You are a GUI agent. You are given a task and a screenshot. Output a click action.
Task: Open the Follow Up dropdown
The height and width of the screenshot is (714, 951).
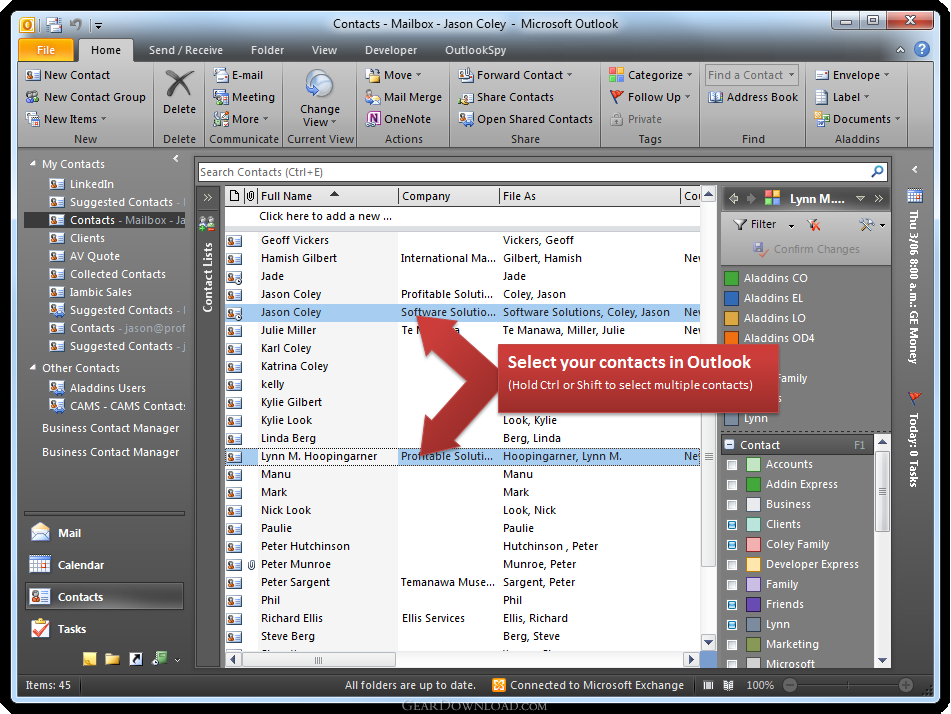tap(650, 97)
